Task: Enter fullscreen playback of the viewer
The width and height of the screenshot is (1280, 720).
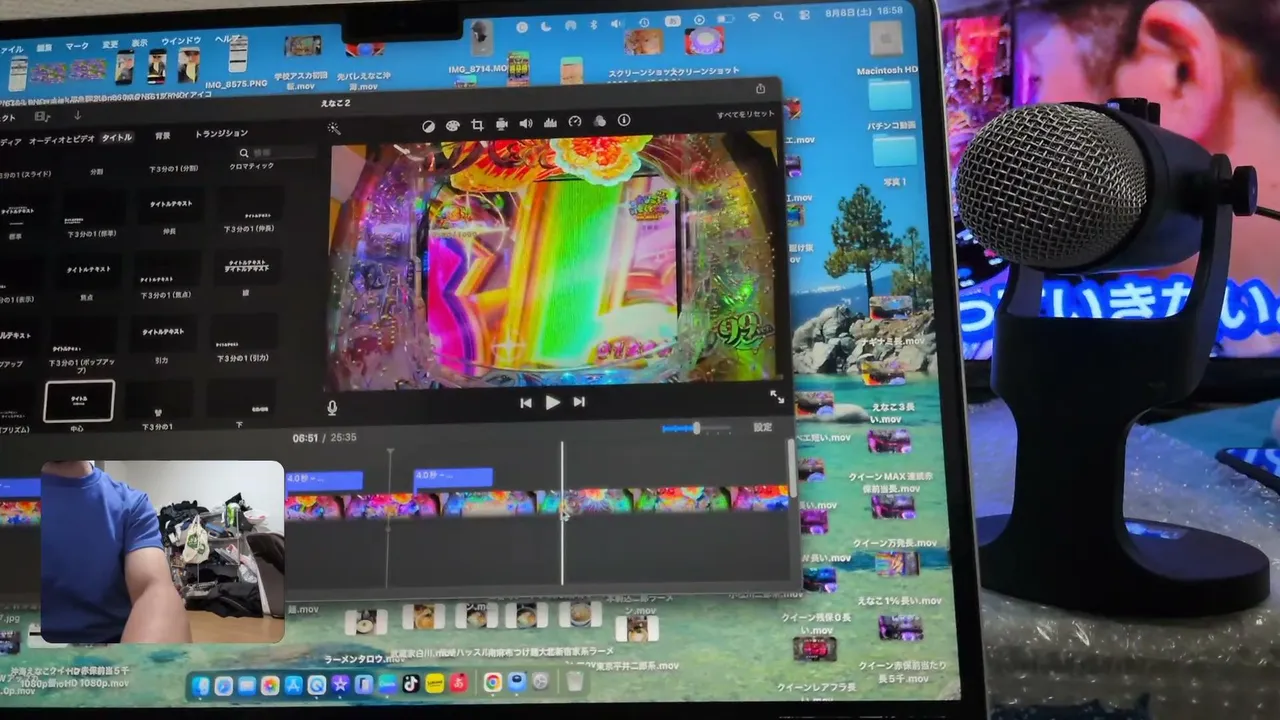Action: pyautogui.click(x=777, y=397)
